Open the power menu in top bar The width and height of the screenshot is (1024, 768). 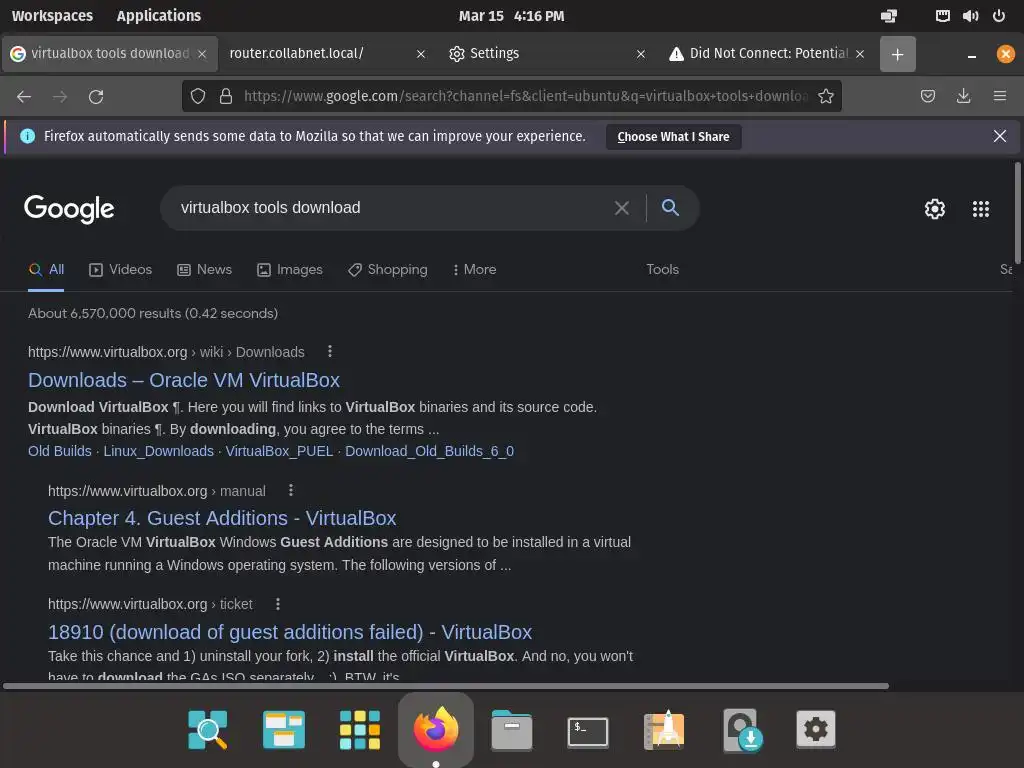coord(999,16)
